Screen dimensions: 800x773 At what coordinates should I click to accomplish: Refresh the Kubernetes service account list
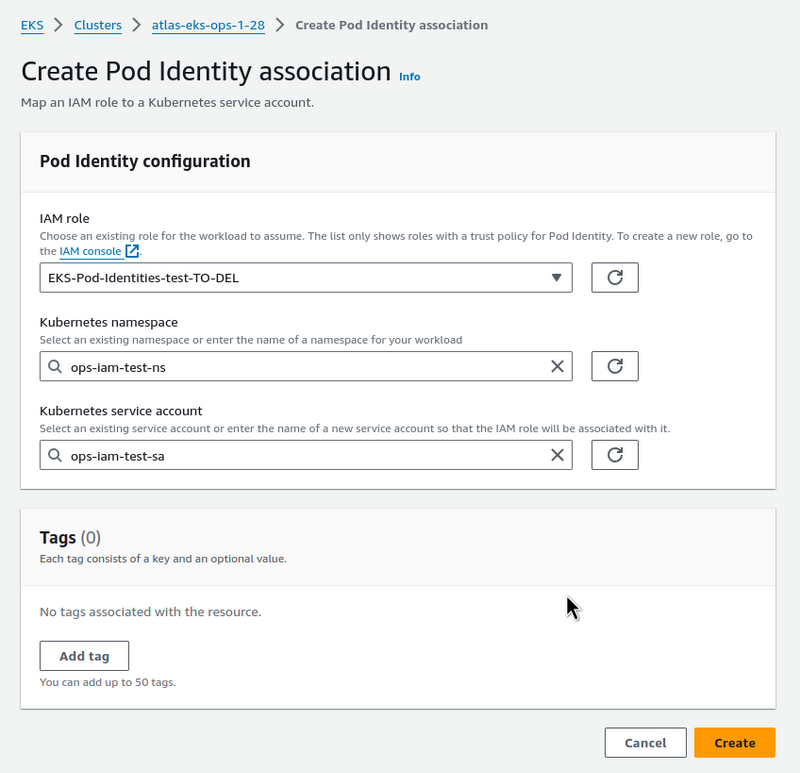tap(615, 455)
